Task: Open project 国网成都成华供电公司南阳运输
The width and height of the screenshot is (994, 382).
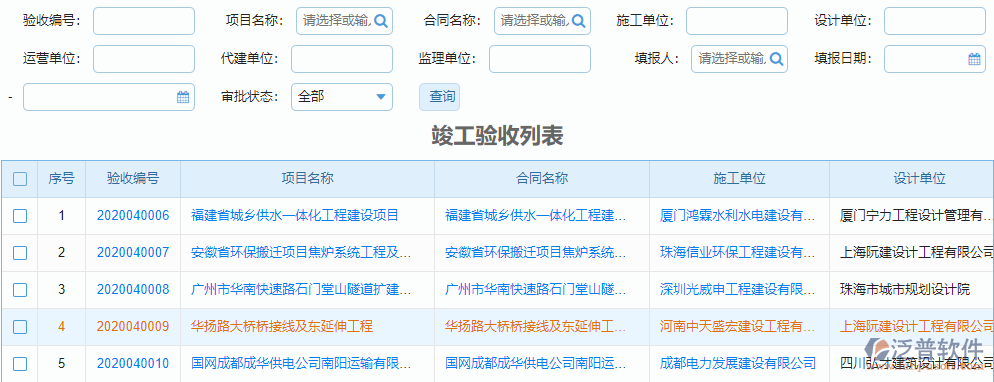Action: tap(301, 364)
